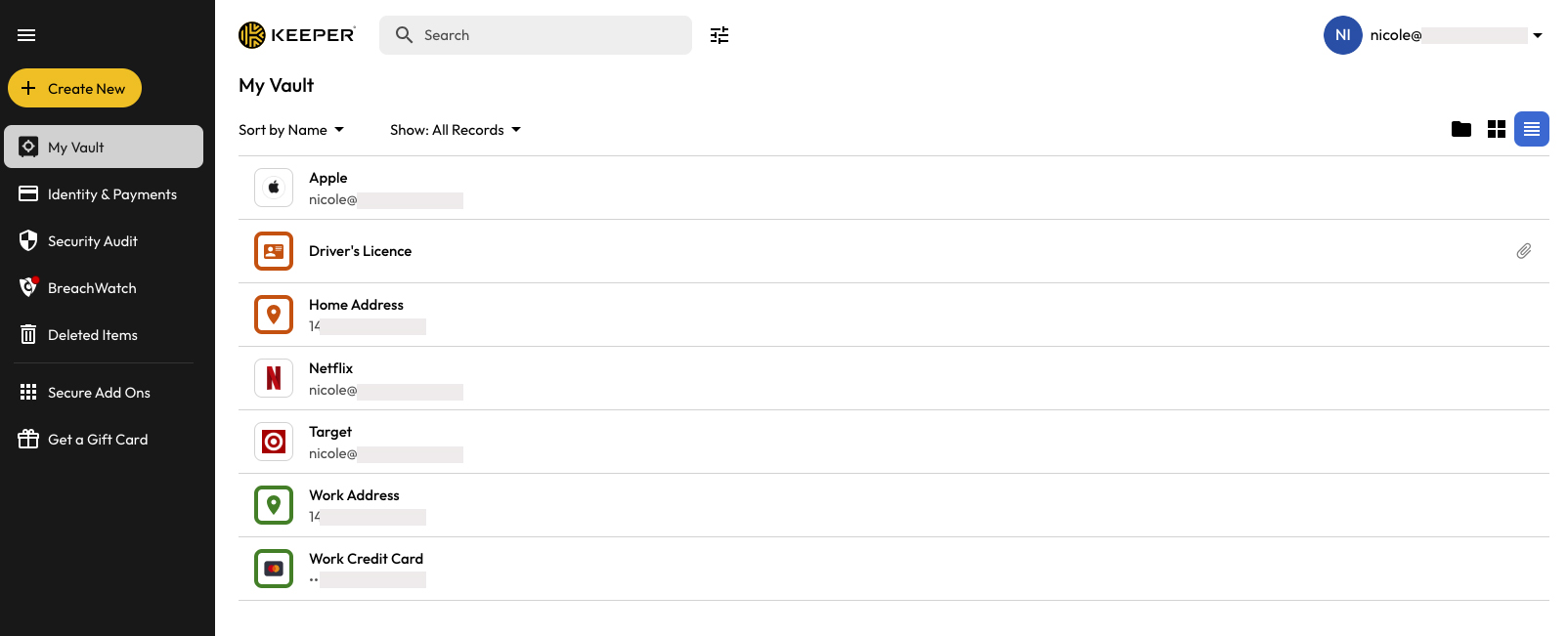Open Deleted Items in sidebar
This screenshot has height=636, width=1568.
coord(93,335)
